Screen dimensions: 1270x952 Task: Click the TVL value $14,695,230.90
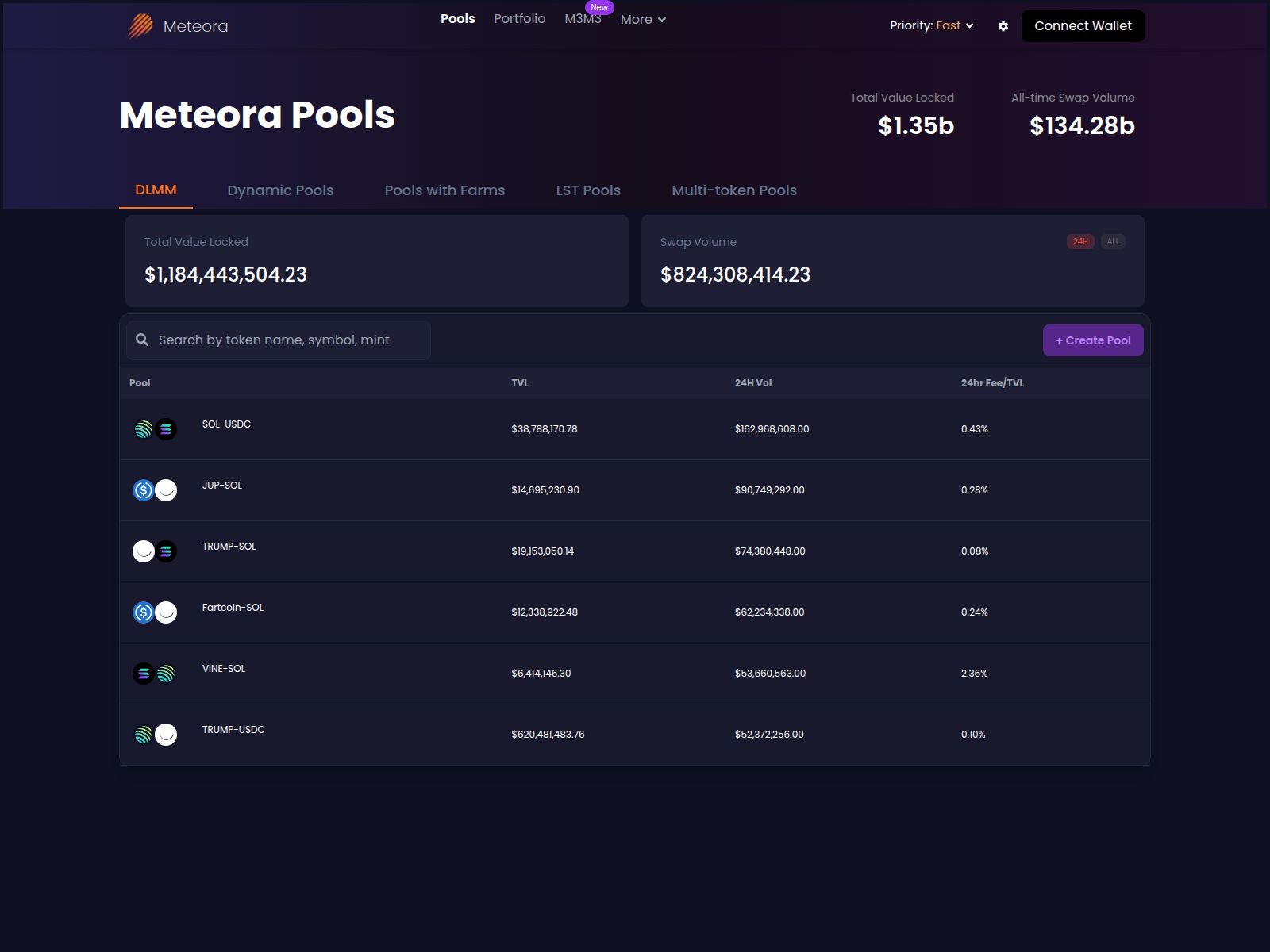[x=545, y=490]
